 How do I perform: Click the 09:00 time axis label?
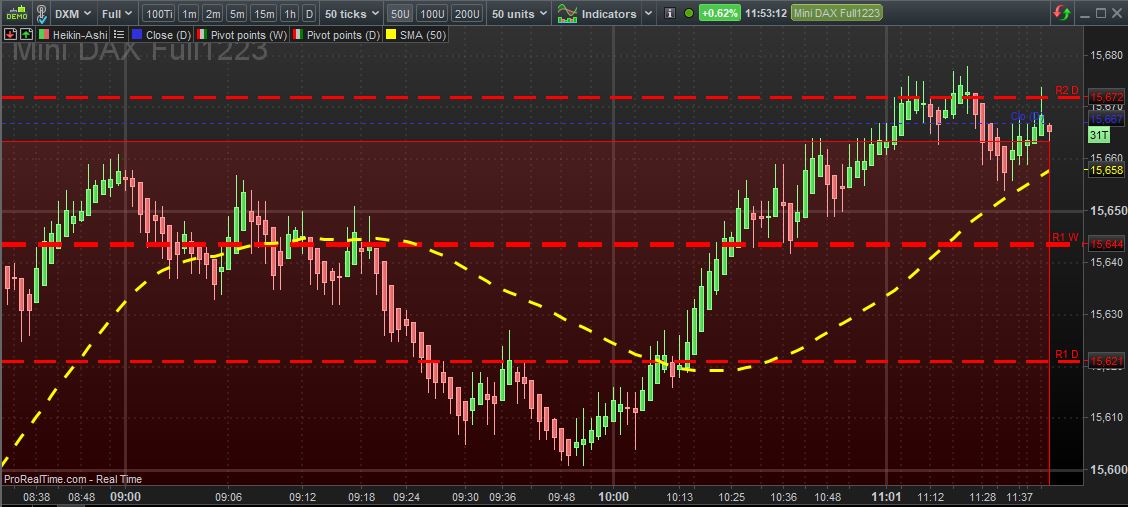(x=125, y=497)
